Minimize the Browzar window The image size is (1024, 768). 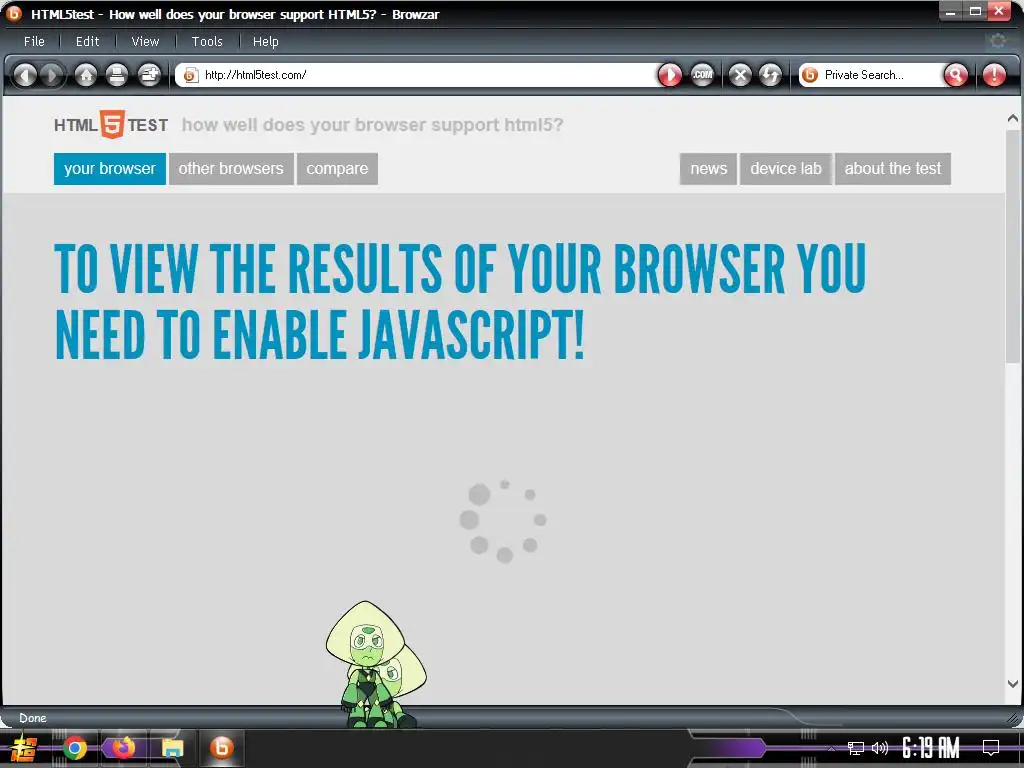coord(951,11)
